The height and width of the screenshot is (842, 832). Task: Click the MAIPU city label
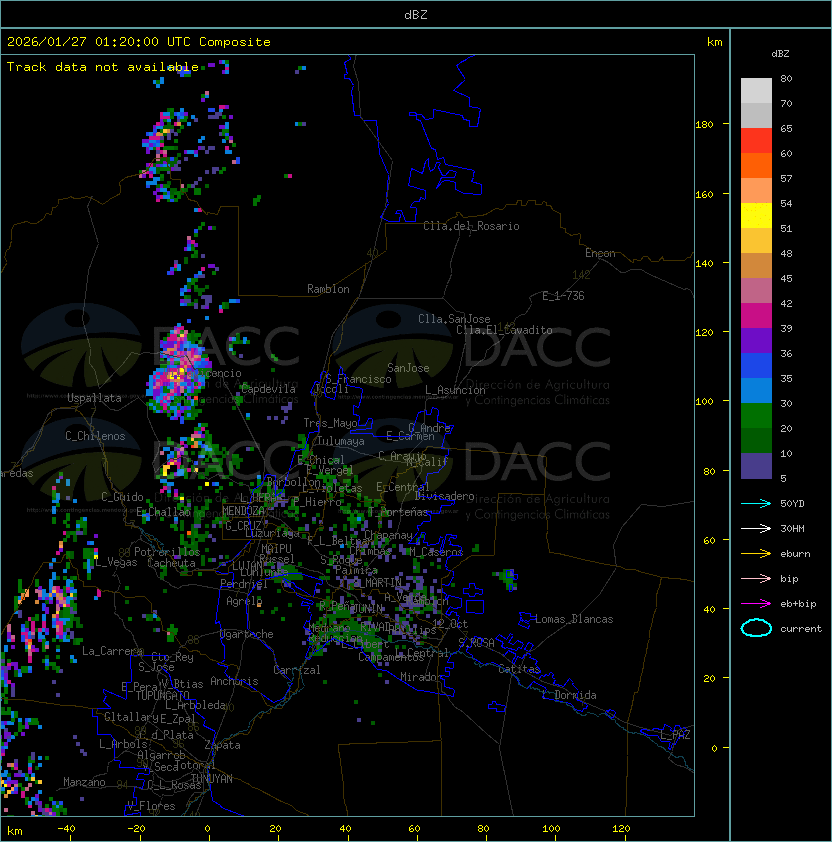276,549
